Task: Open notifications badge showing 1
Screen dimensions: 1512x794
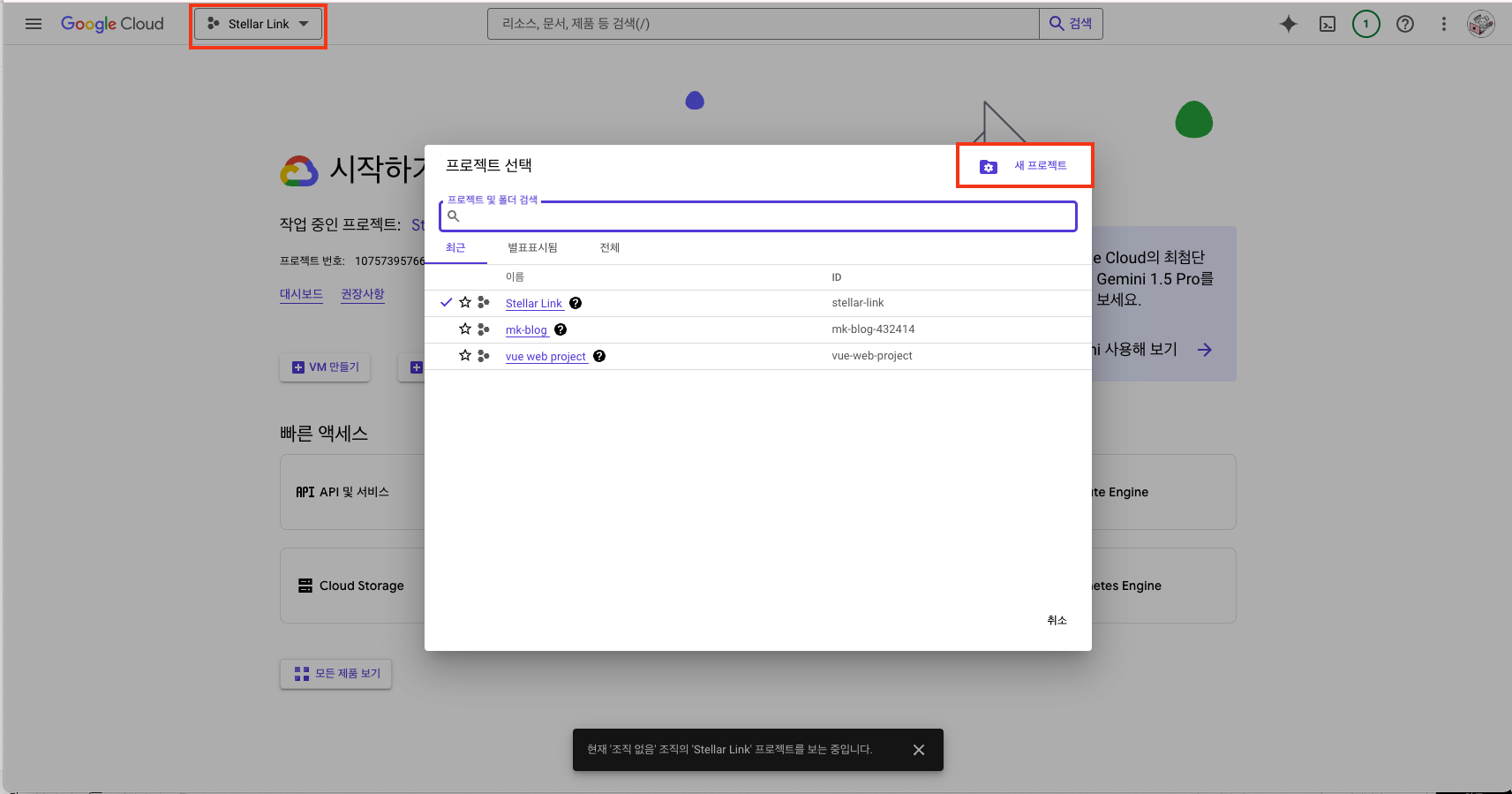Action: pos(1366,24)
